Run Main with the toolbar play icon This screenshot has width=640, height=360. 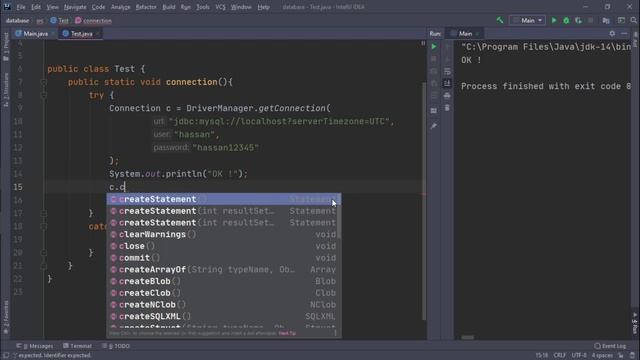pyautogui.click(x=554, y=20)
